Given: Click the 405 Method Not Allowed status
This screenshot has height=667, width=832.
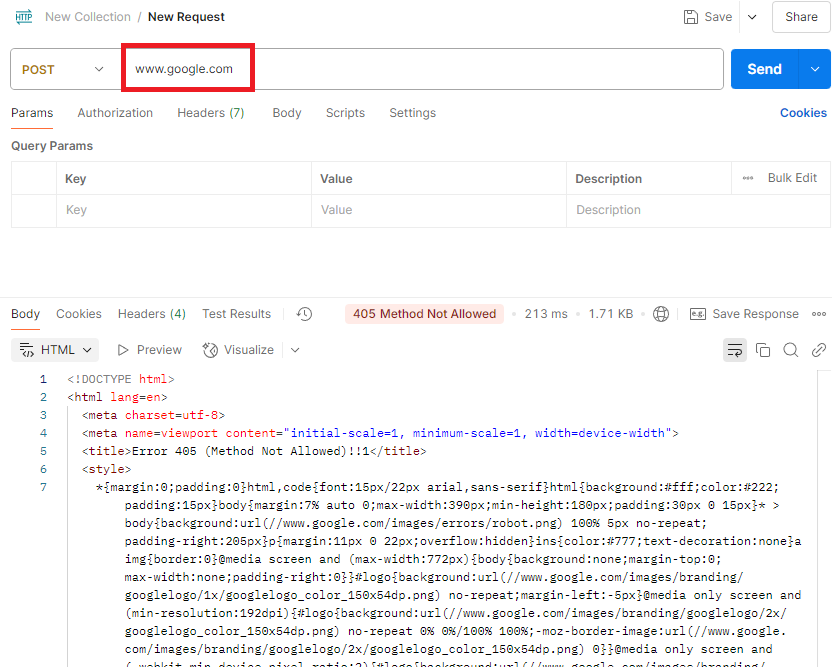Looking at the screenshot, I should click(424, 314).
